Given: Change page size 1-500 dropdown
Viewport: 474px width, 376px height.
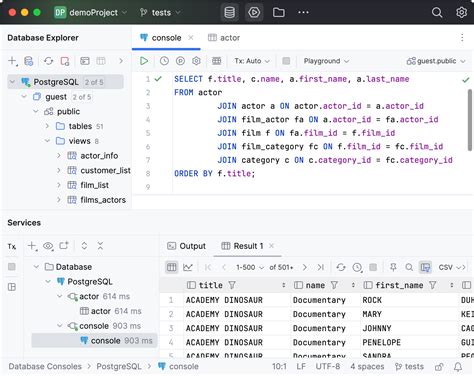Looking at the screenshot, I should pyautogui.click(x=250, y=267).
